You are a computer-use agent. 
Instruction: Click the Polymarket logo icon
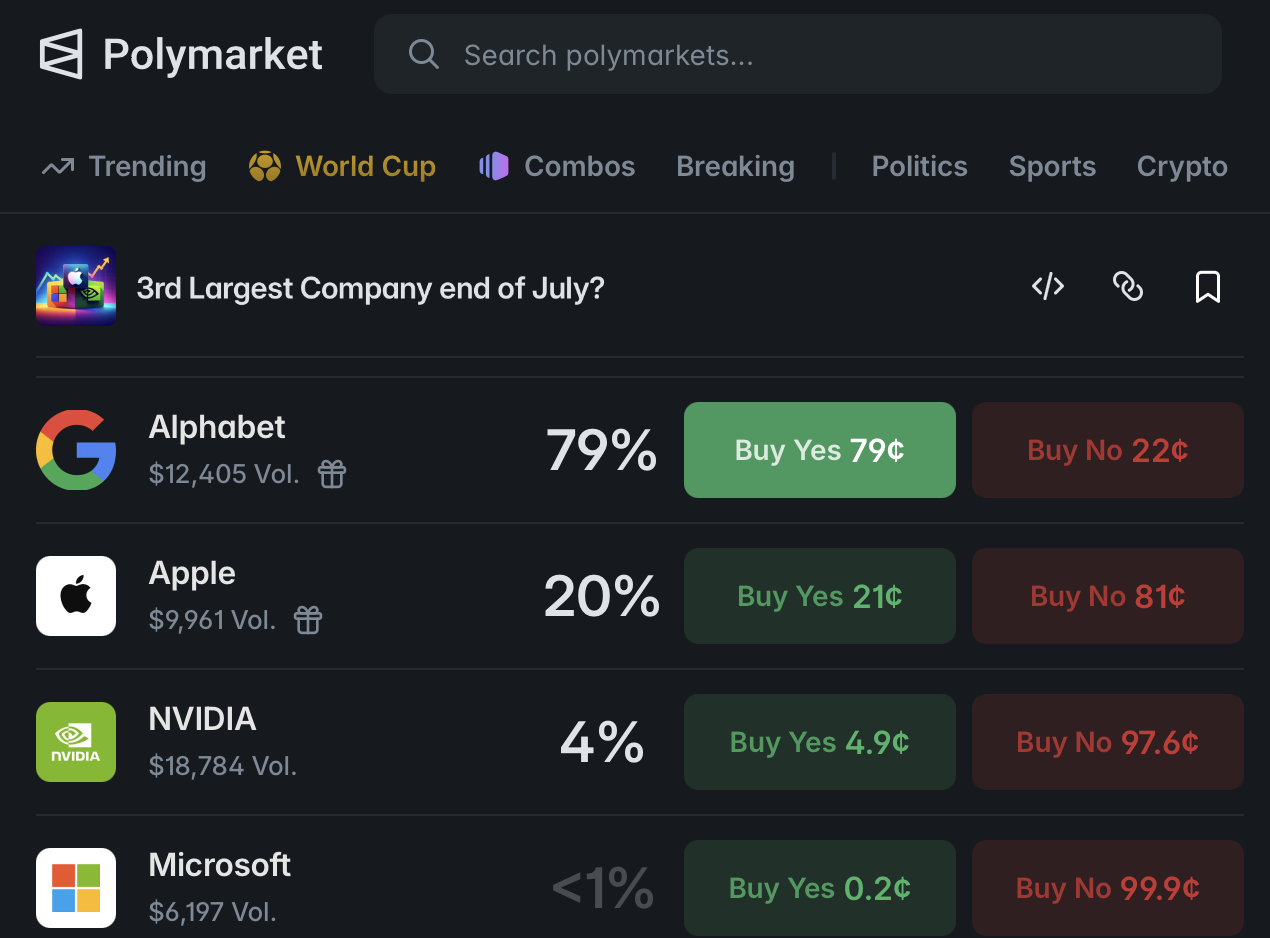60,54
